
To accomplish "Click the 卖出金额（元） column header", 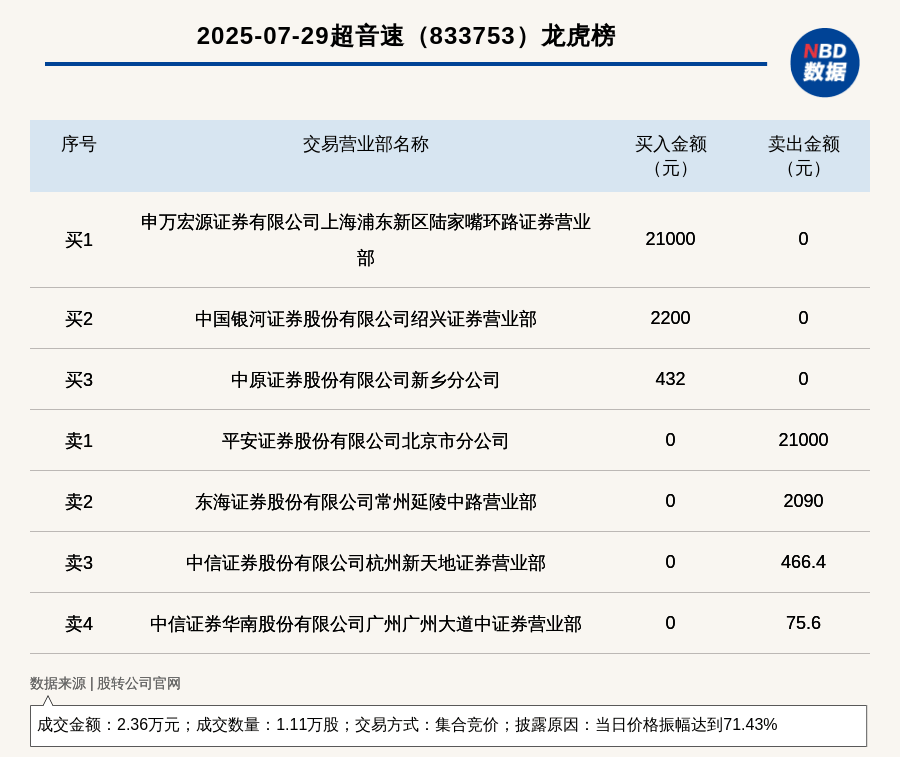I will coord(804,156).
